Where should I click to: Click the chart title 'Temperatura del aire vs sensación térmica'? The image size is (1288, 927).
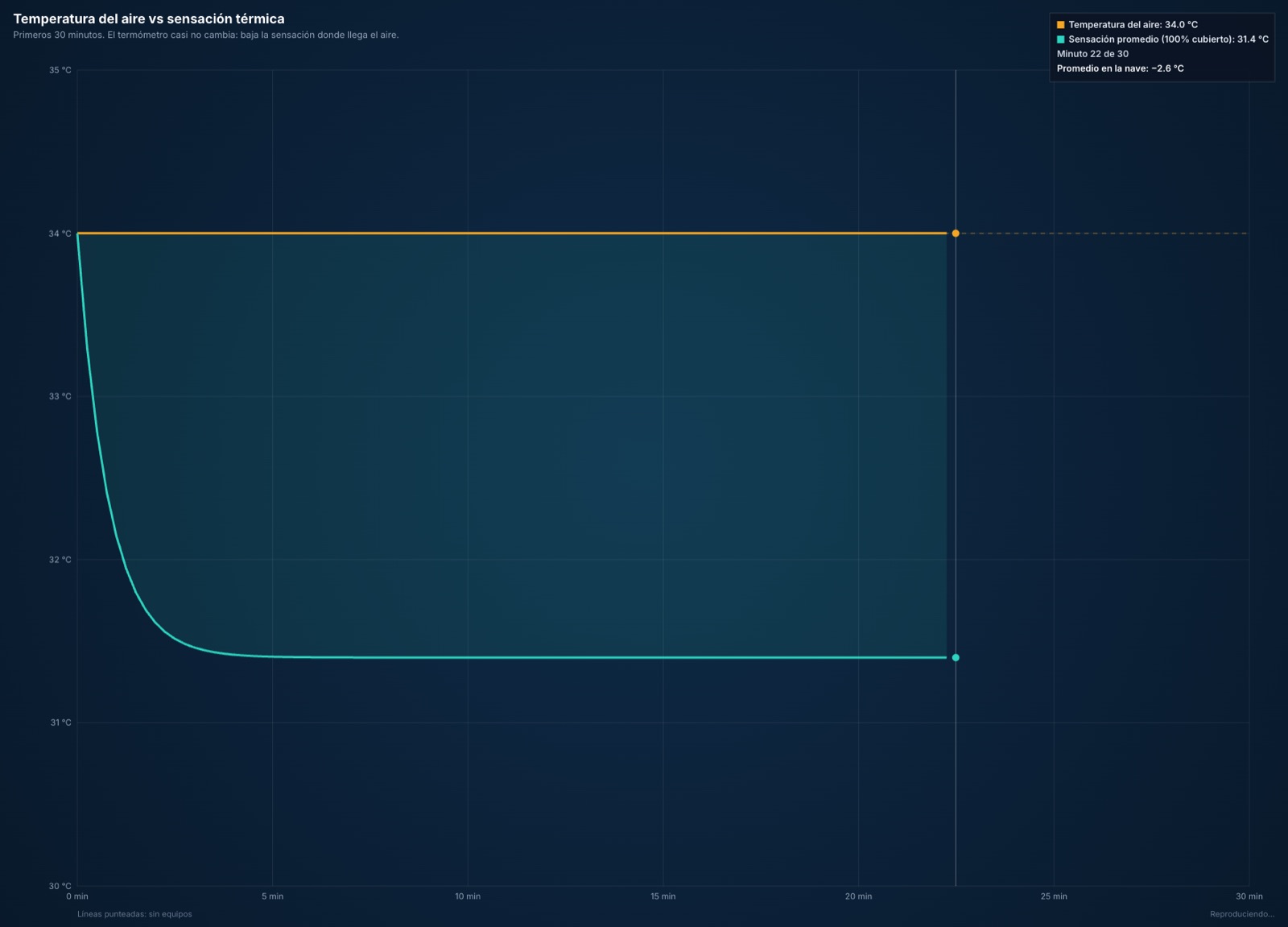[149, 19]
